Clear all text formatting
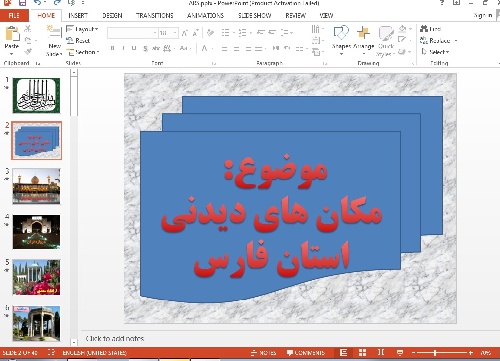 click(x=210, y=33)
